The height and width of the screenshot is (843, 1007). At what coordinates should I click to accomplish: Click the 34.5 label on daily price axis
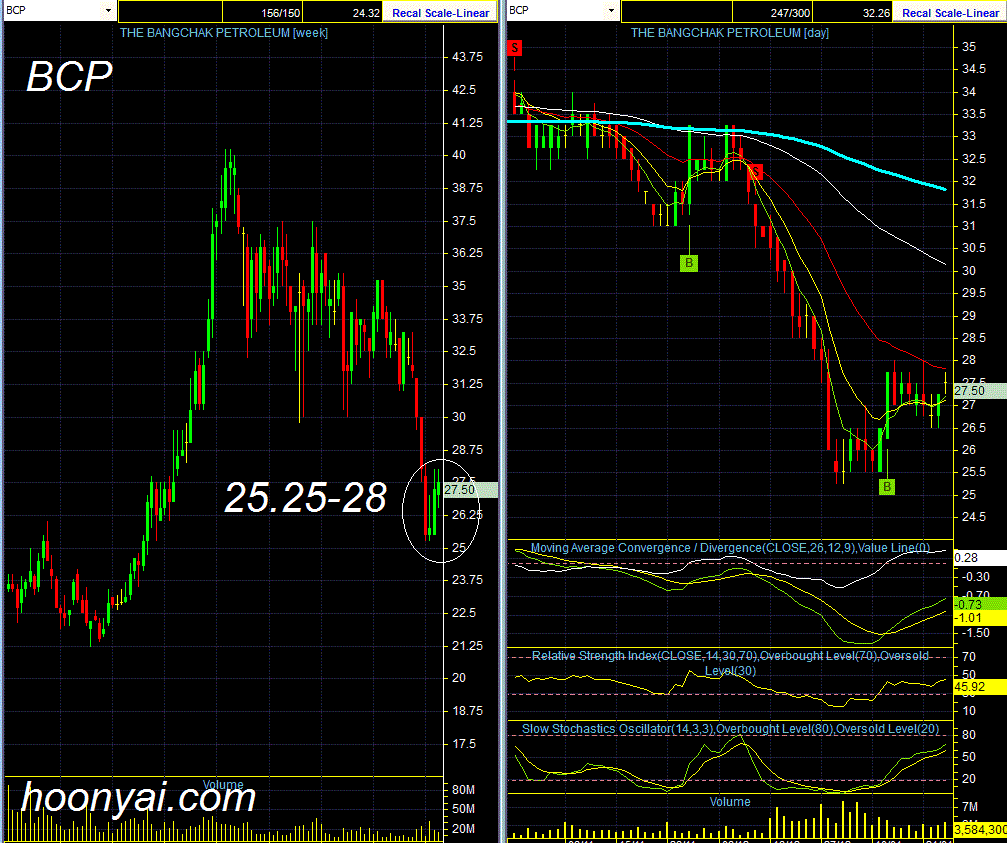[974, 69]
